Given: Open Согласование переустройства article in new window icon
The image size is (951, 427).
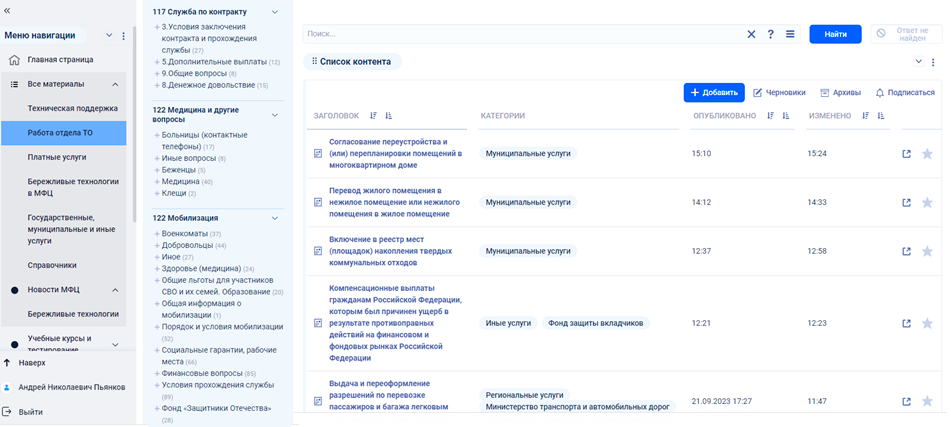Looking at the screenshot, I should tap(907, 154).
